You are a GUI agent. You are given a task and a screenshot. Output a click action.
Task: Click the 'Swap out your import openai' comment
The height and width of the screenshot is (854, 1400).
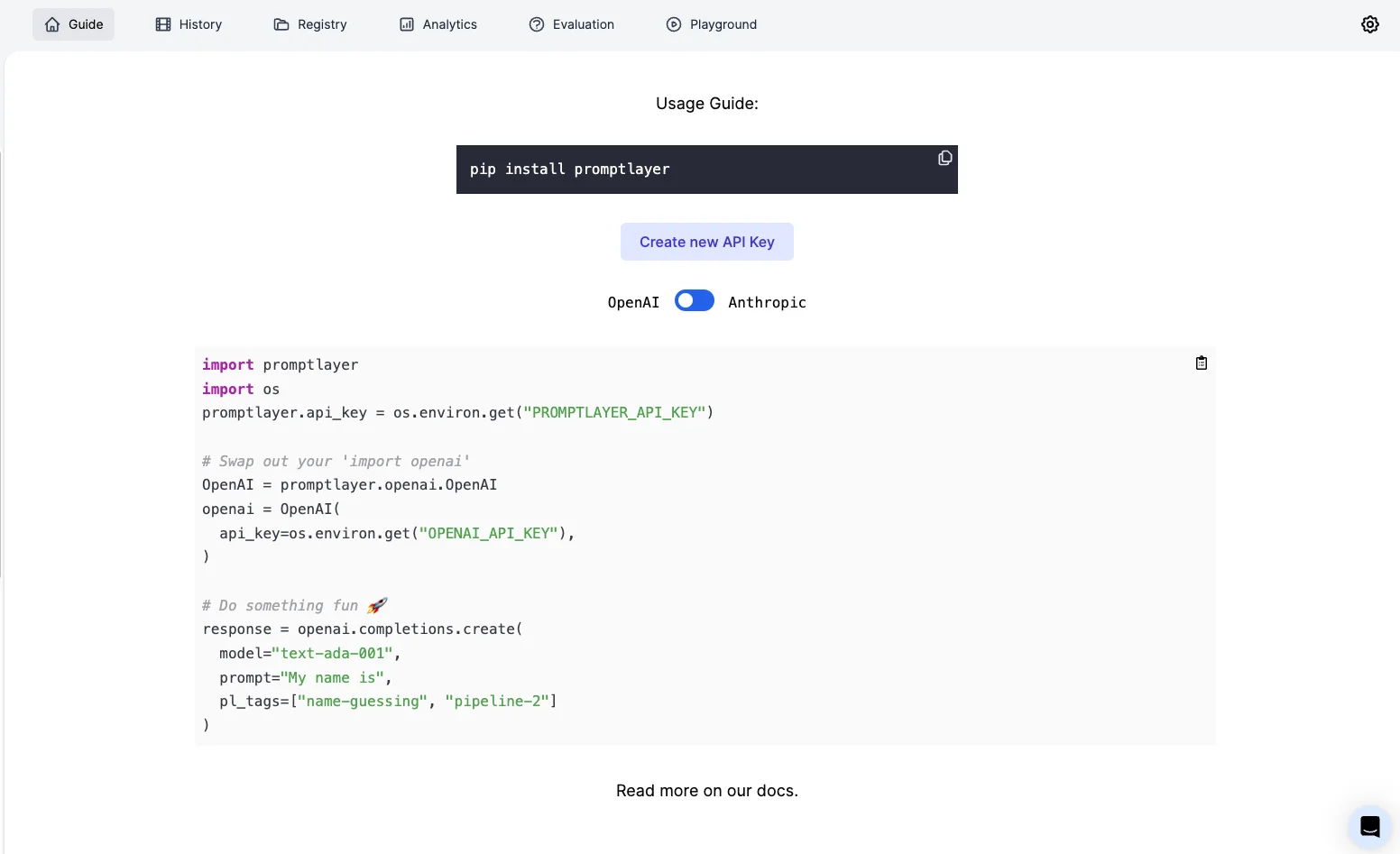336,462
